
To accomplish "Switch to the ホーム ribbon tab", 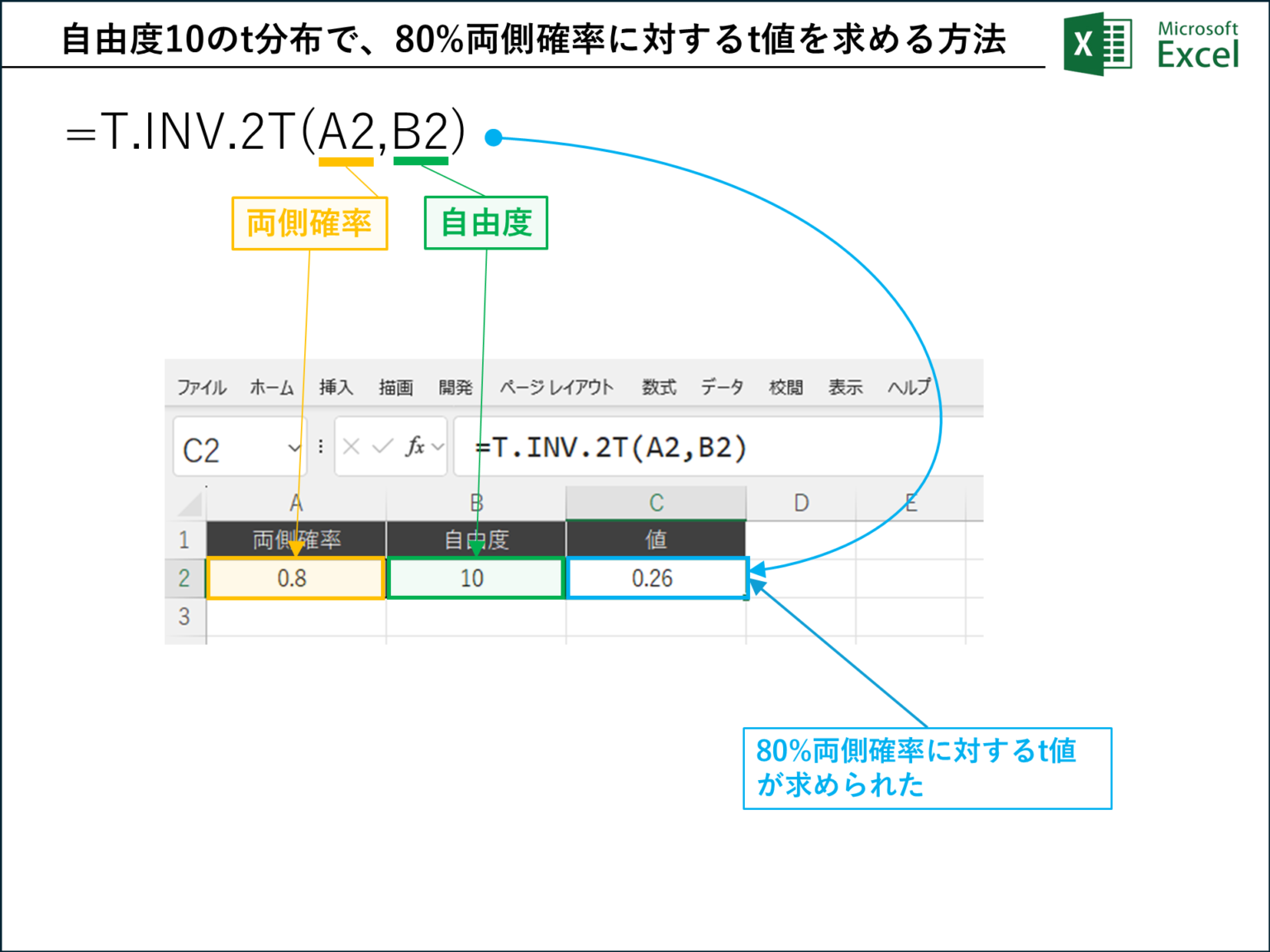I will (x=272, y=387).
